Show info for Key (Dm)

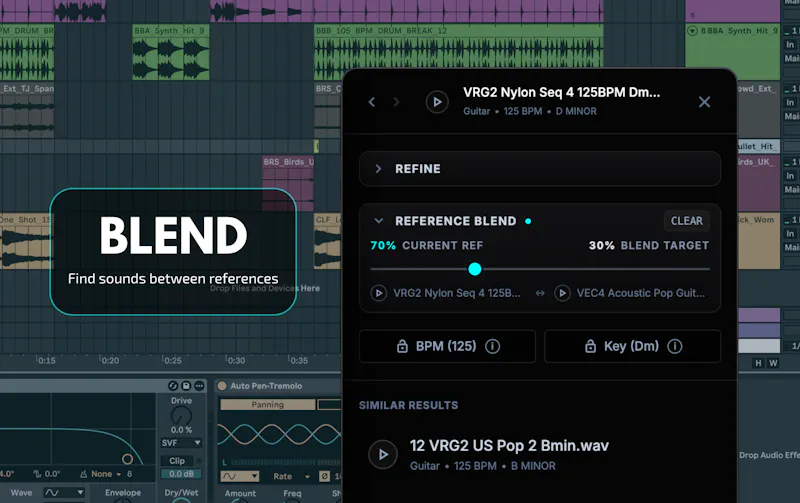click(x=674, y=346)
